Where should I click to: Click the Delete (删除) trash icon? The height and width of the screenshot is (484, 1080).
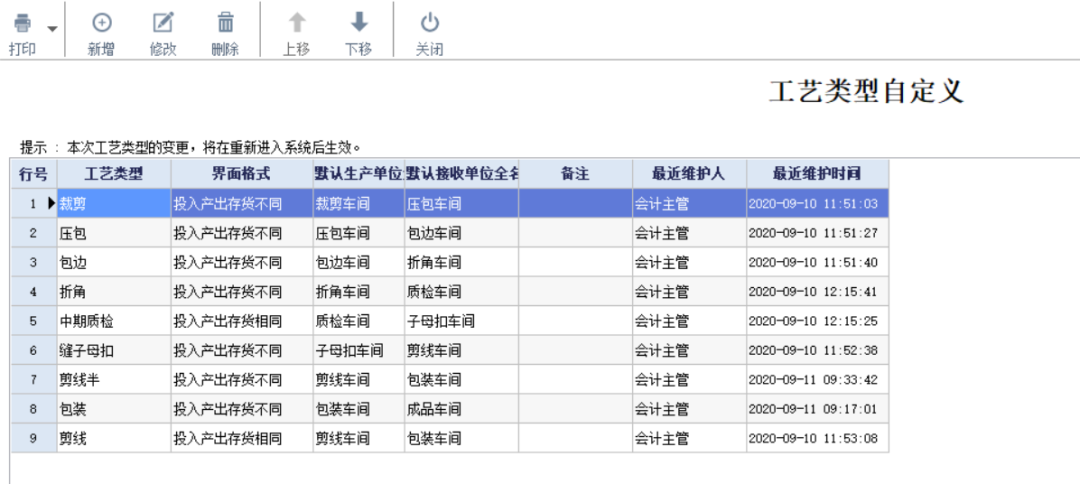point(226,23)
